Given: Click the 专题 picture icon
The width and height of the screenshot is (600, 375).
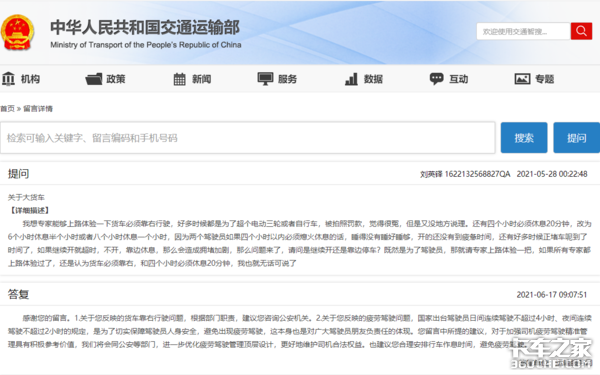Looking at the screenshot, I should (x=522, y=79).
